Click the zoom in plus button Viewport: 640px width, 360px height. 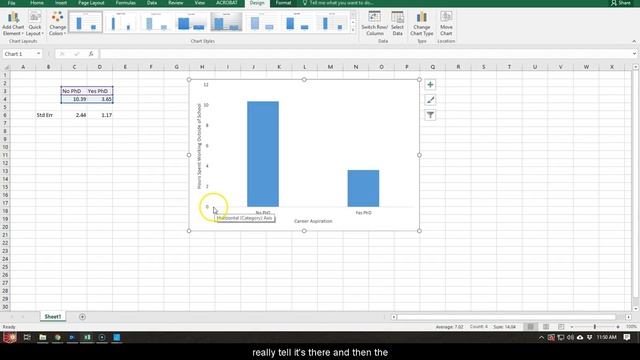pos(618,327)
